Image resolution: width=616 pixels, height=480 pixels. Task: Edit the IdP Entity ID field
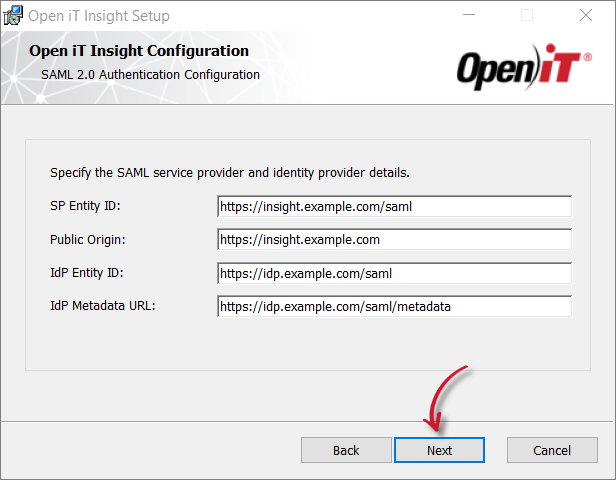point(394,273)
